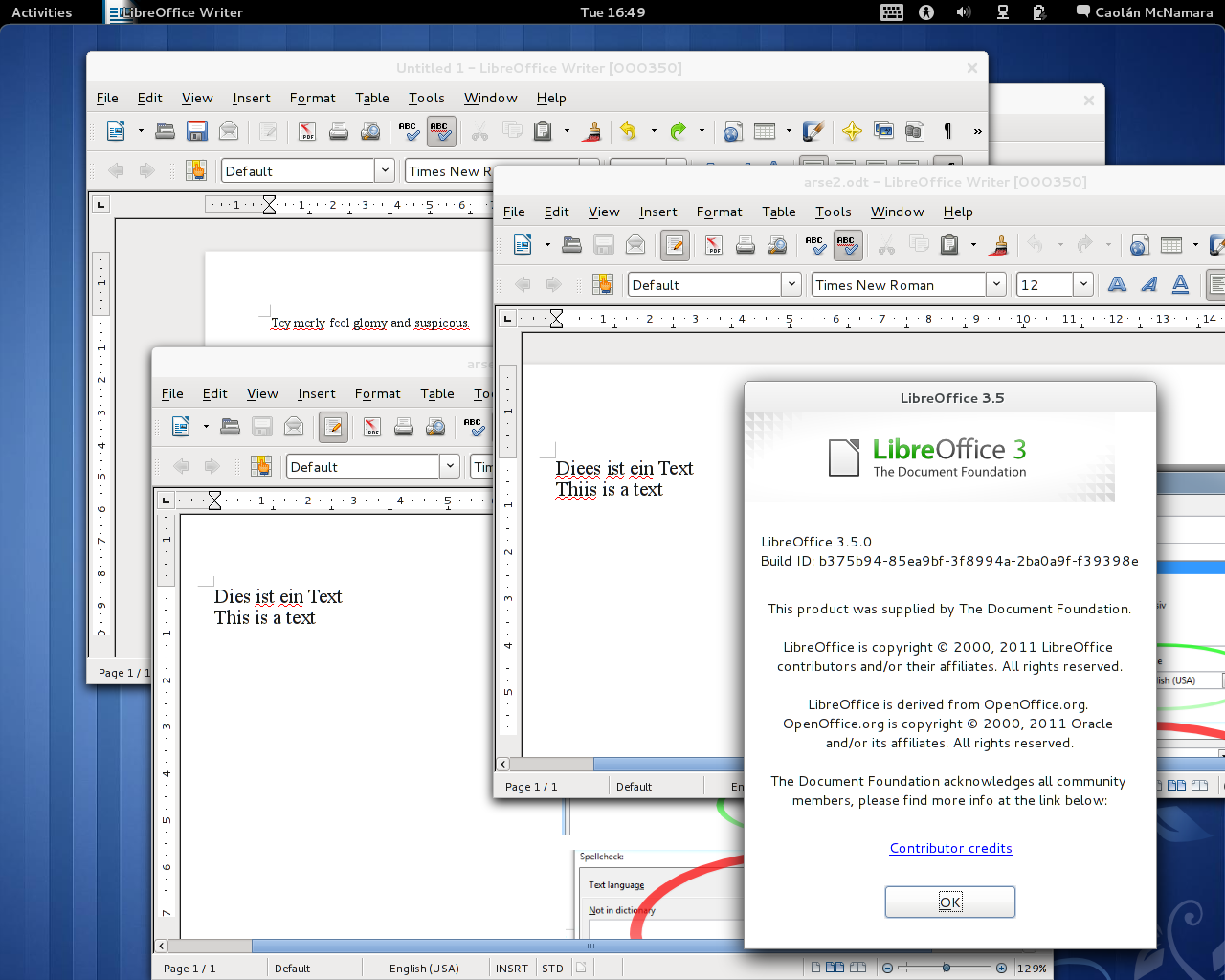Open the volume icon in top panel

[964, 12]
